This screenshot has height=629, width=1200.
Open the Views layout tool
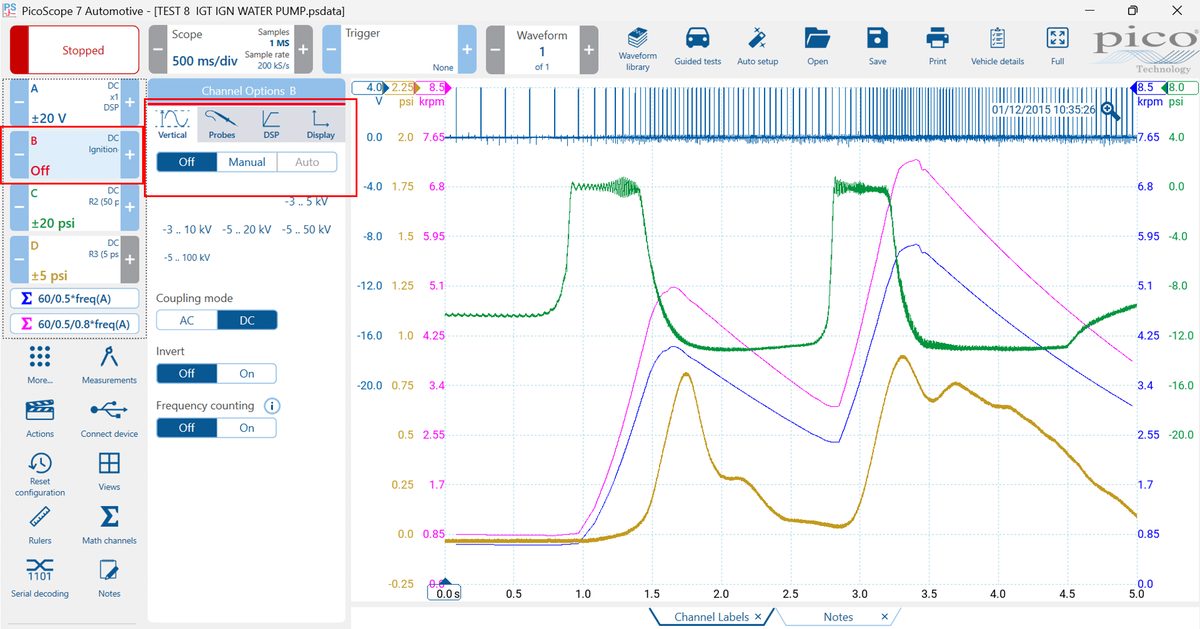pyautogui.click(x=109, y=471)
